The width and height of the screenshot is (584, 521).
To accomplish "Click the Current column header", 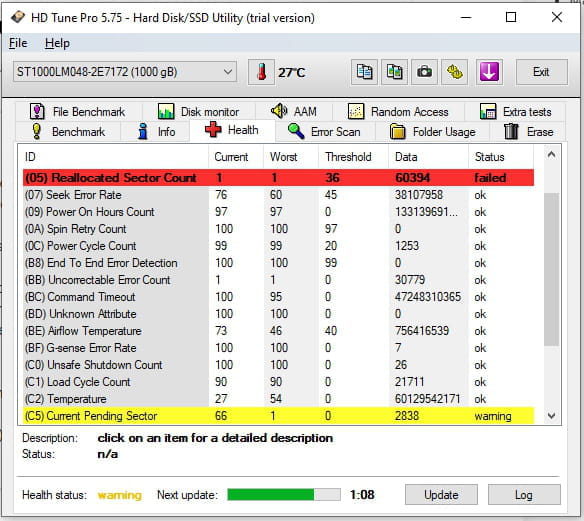I will click(236, 157).
